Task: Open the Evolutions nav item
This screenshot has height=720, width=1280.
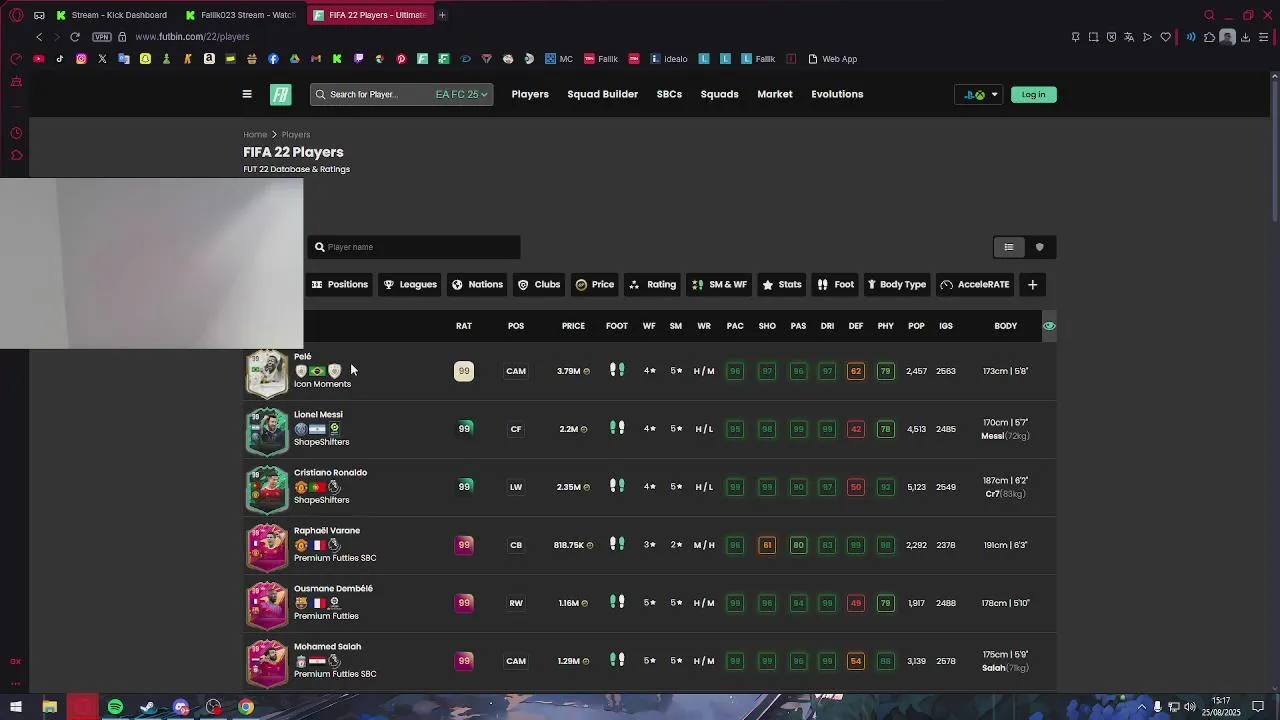Action: [837, 94]
